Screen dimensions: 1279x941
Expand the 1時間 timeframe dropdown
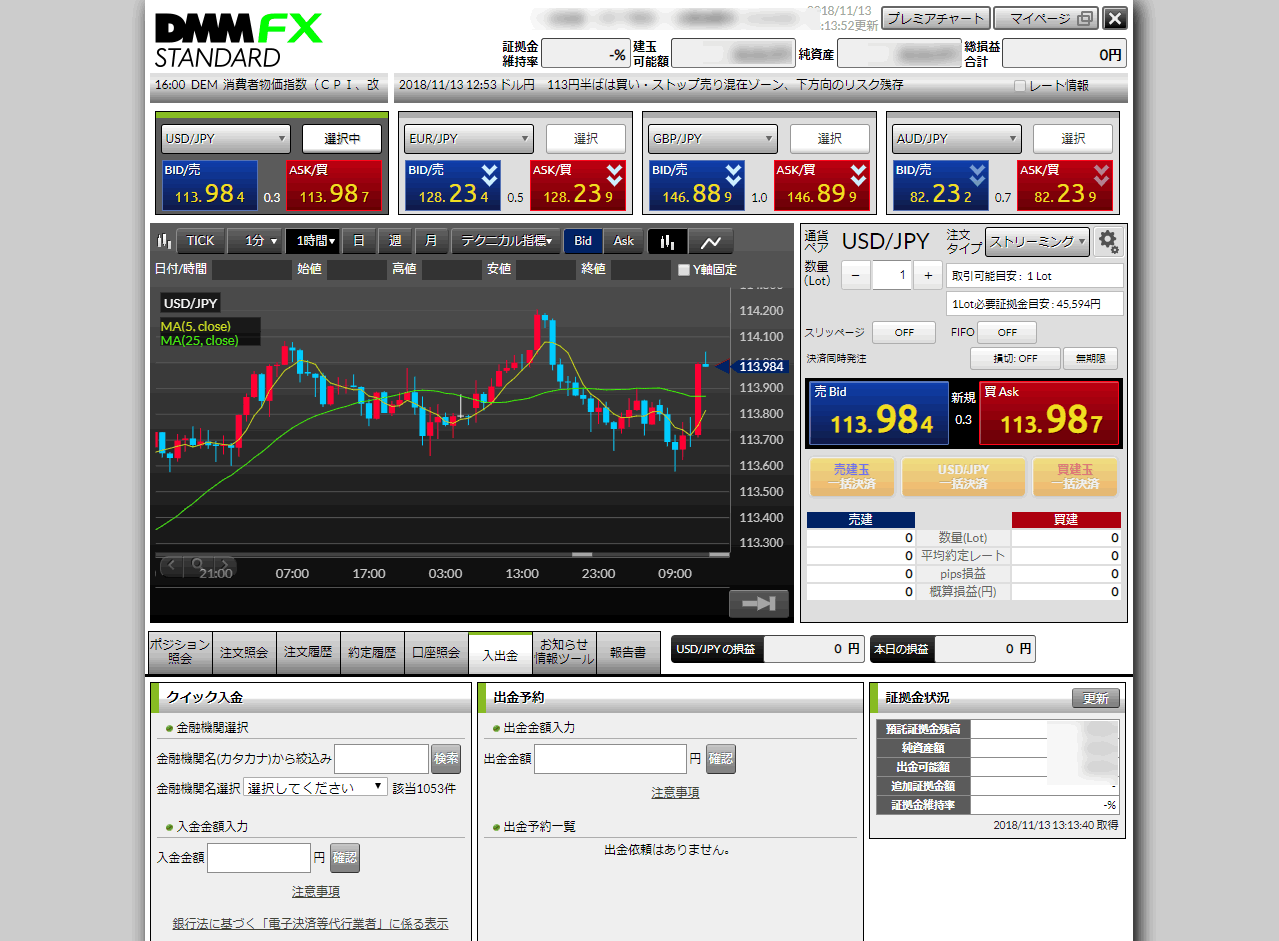[x=313, y=241]
